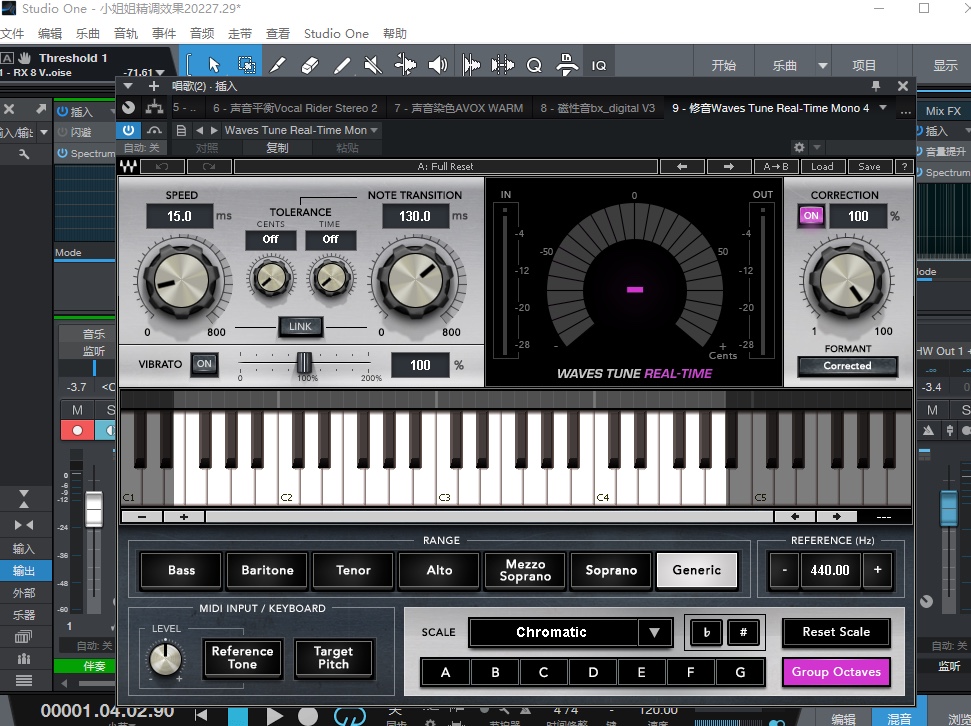Enable Reference Tone
971x726 pixels.
coord(242,658)
